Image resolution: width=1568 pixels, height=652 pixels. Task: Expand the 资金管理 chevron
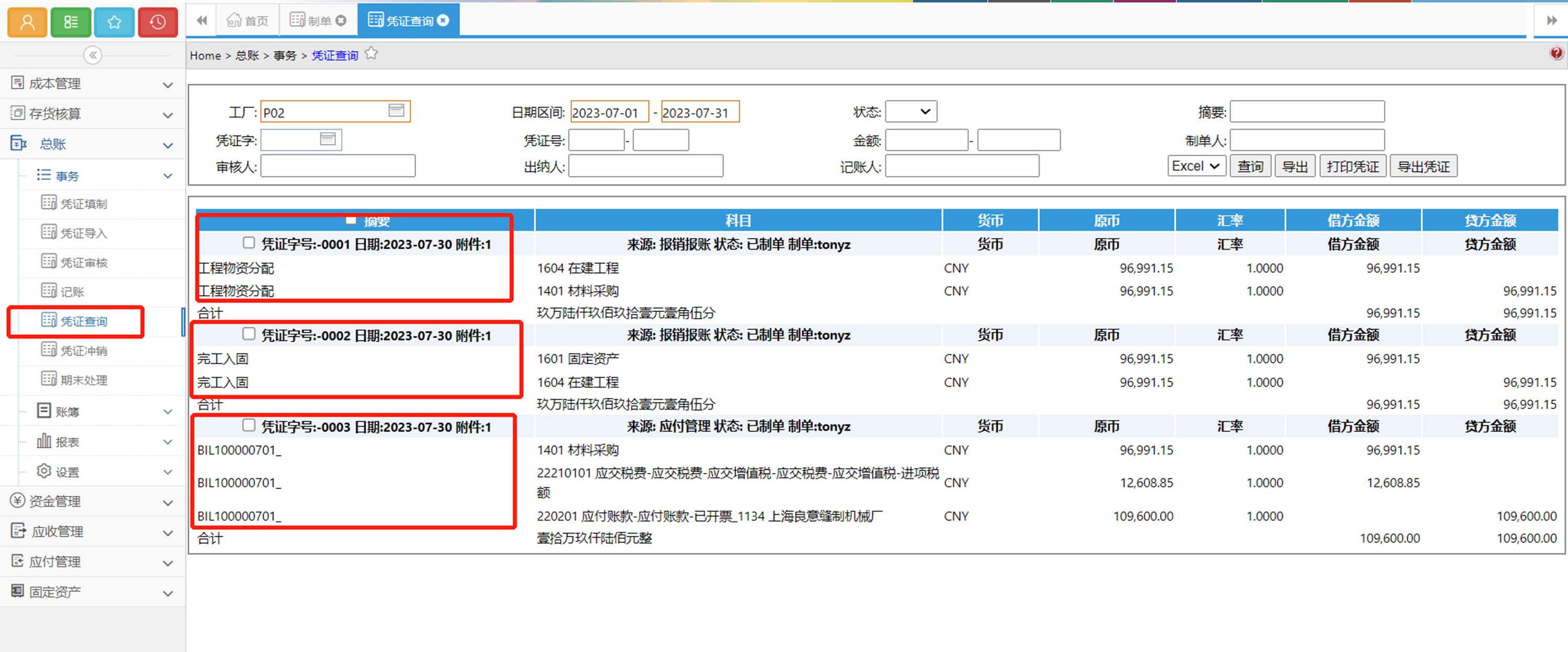point(168,503)
